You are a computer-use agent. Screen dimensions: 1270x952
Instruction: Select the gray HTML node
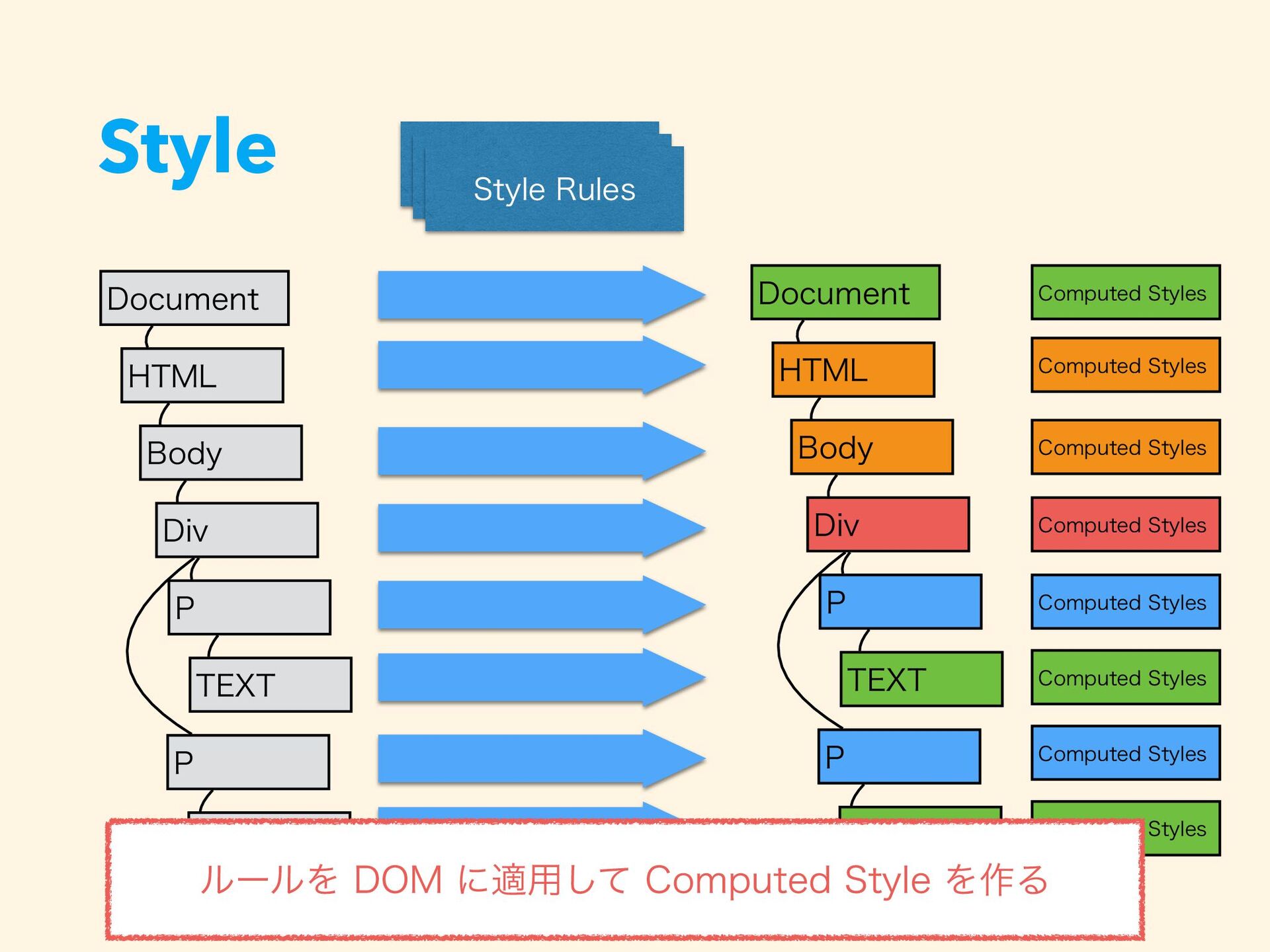[202, 376]
